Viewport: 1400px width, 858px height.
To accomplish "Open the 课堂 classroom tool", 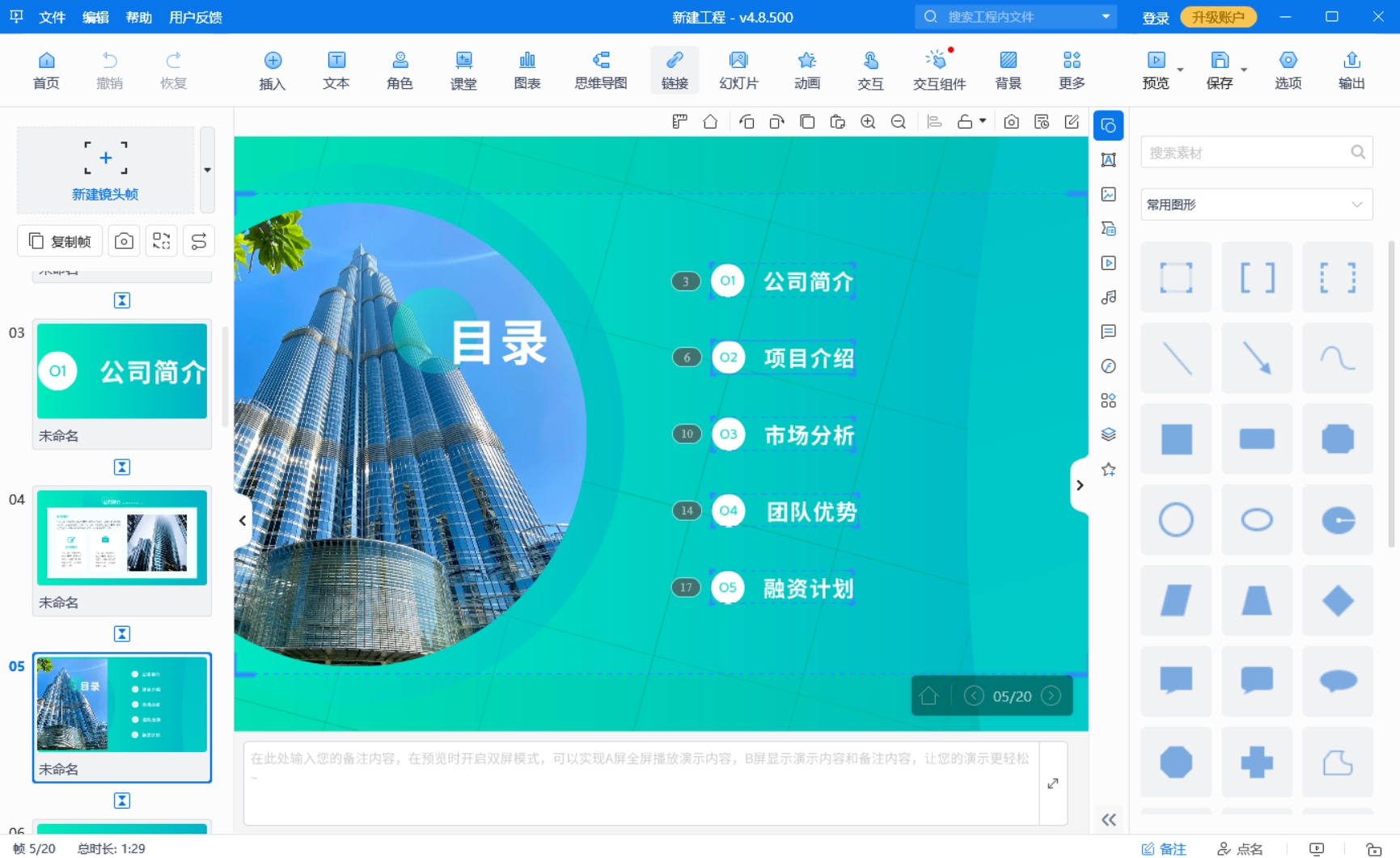I will [x=463, y=70].
